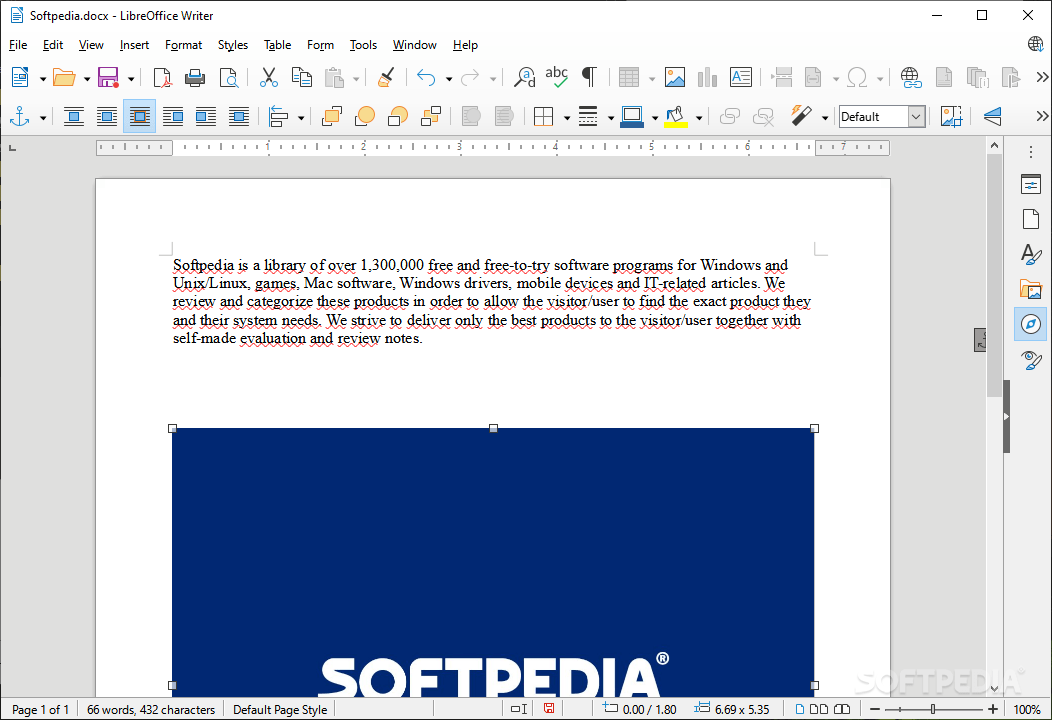Insert Text Box icon
The width and height of the screenshot is (1052, 720).
pyautogui.click(x=741, y=77)
